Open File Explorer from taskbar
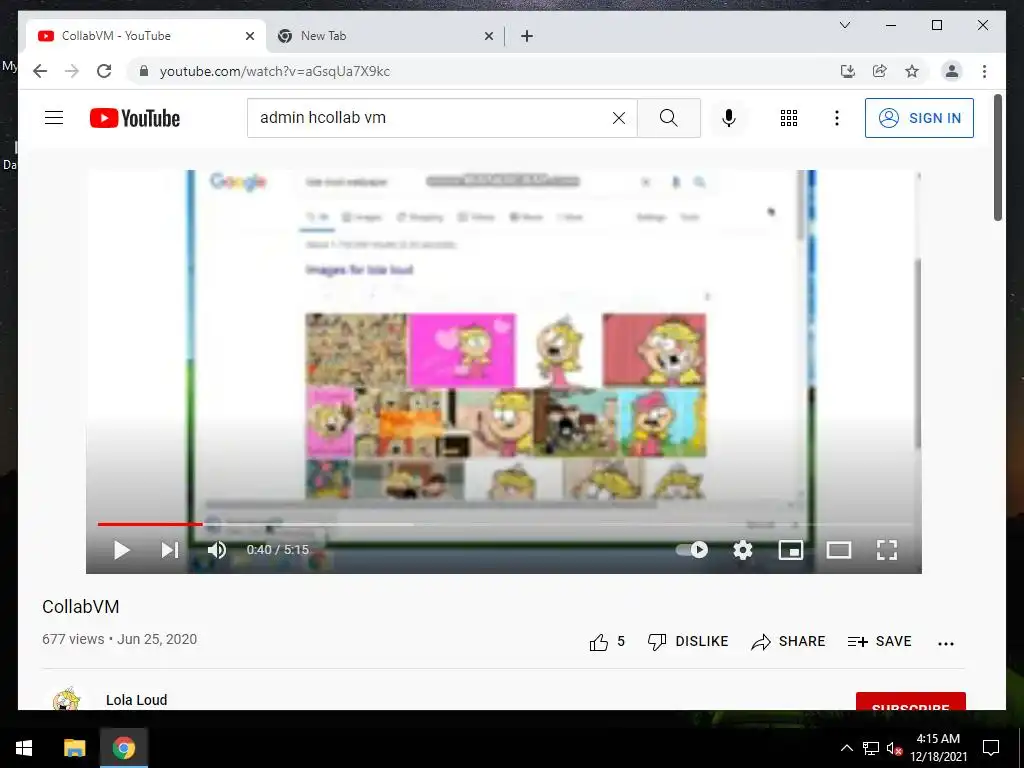1024x768 pixels. click(74, 748)
